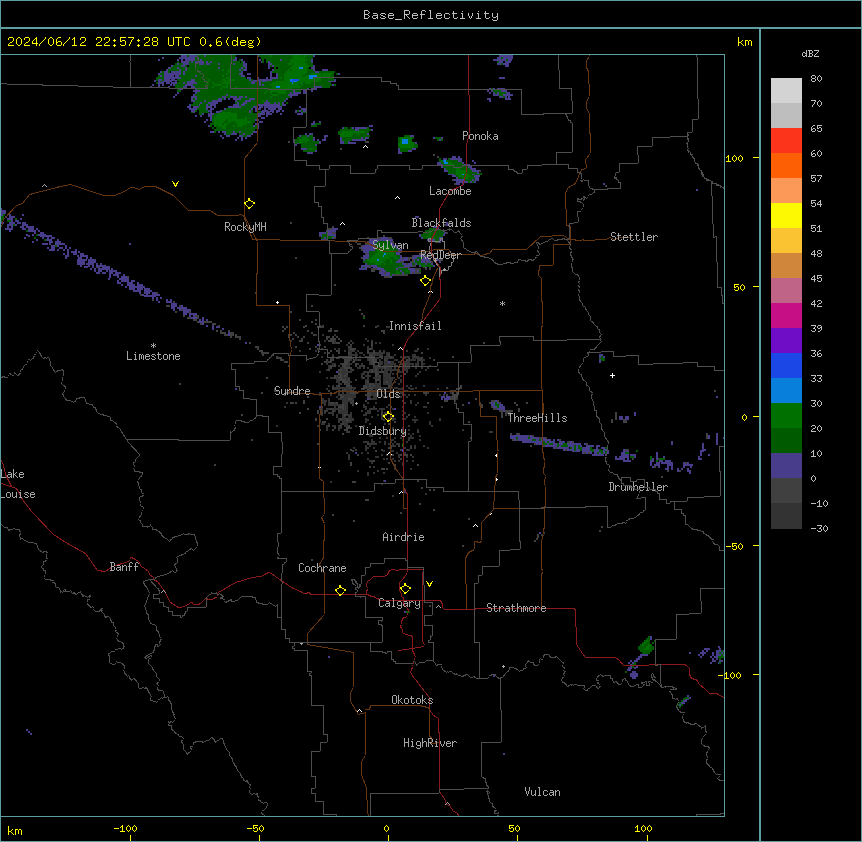This screenshot has height=842, width=862.
Task: Click the yellow marker below Cochrane
Action: click(x=340, y=590)
